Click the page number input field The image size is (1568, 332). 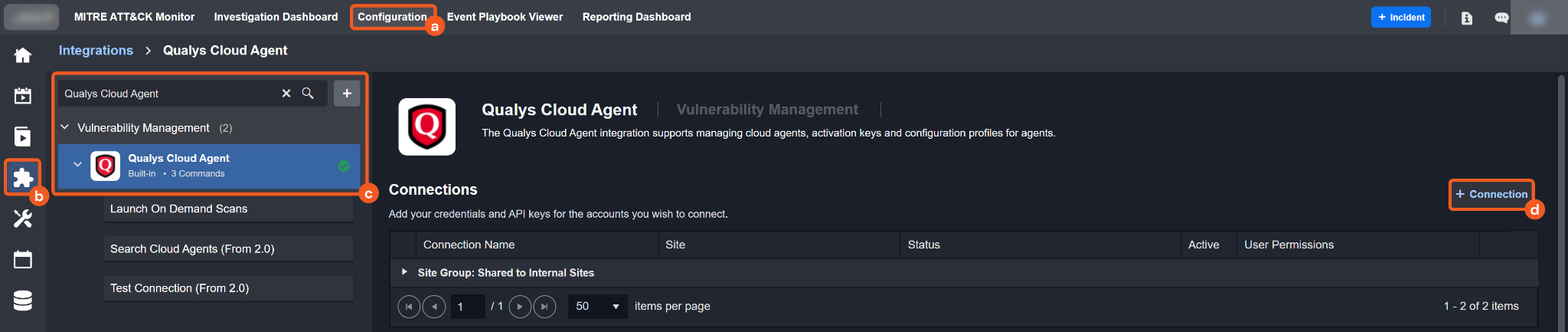(x=467, y=306)
